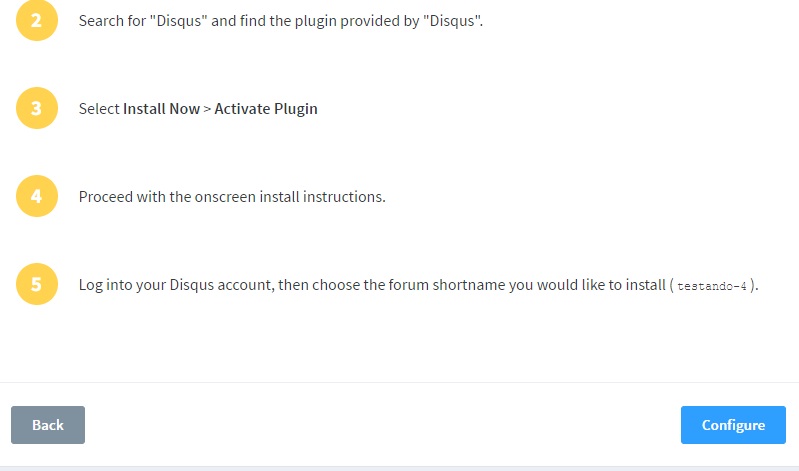Click the > separator after Install Now

(x=207, y=109)
